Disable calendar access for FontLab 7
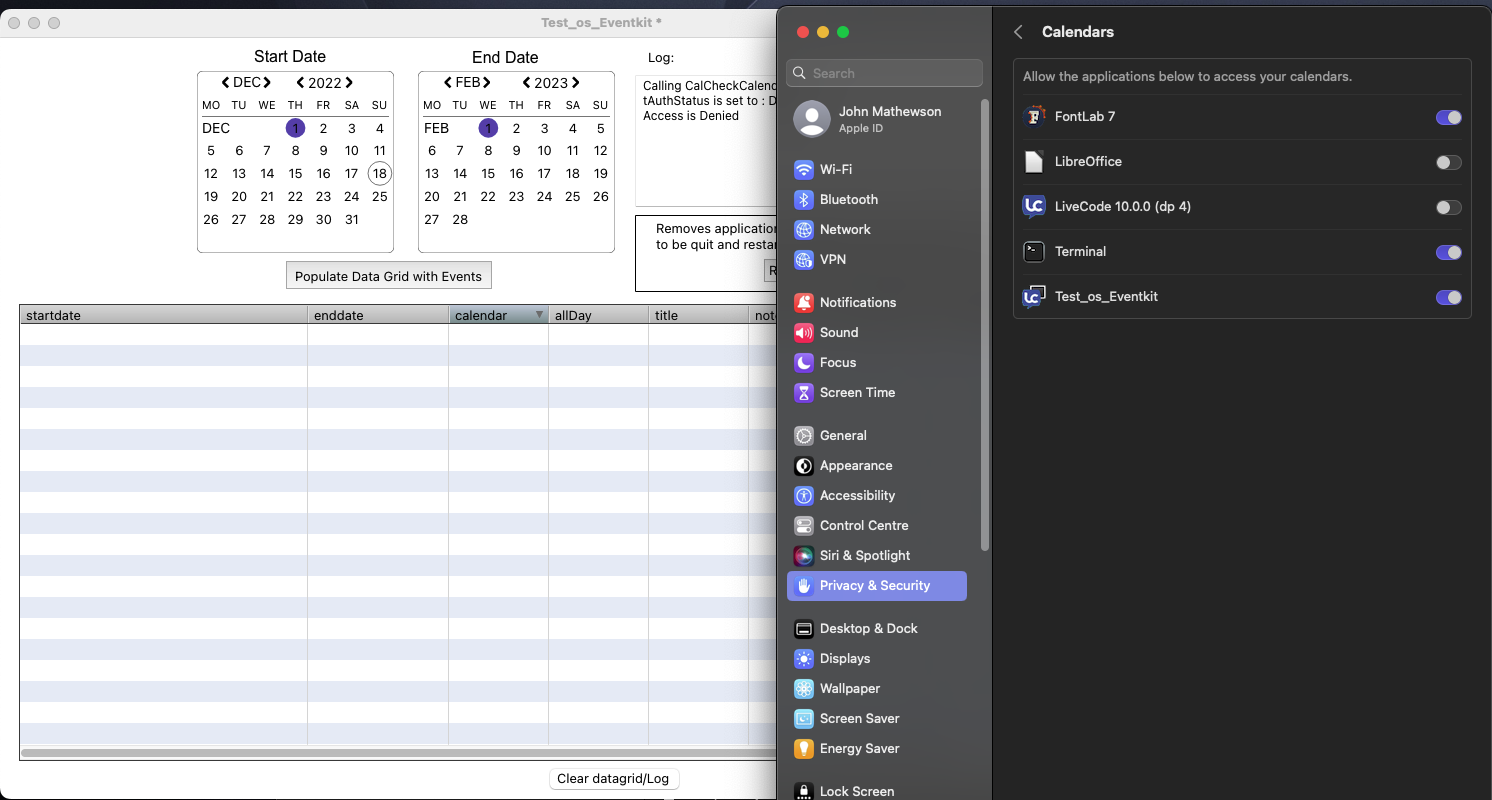The image size is (1492, 800). (1448, 118)
